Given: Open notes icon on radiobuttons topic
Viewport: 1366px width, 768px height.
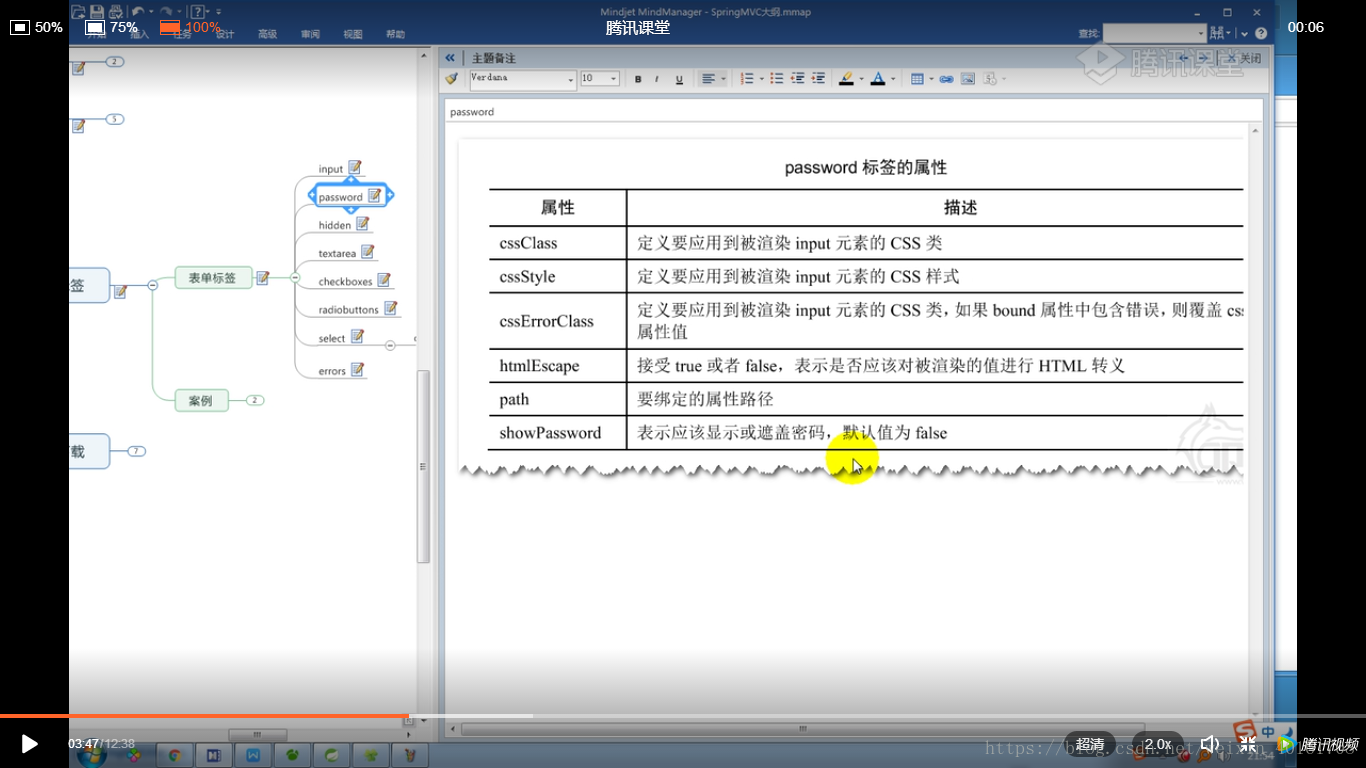Looking at the screenshot, I should pyautogui.click(x=391, y=309).
